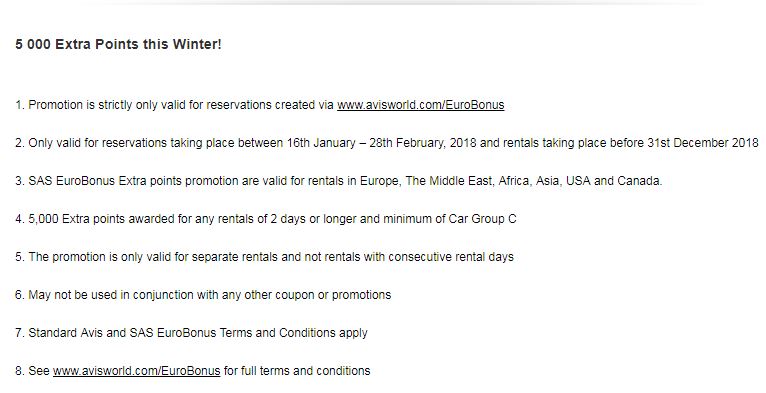Click term 4 about 5,000 Extra points awarded
Screen dimensions: 766x393
click(266, 219)
